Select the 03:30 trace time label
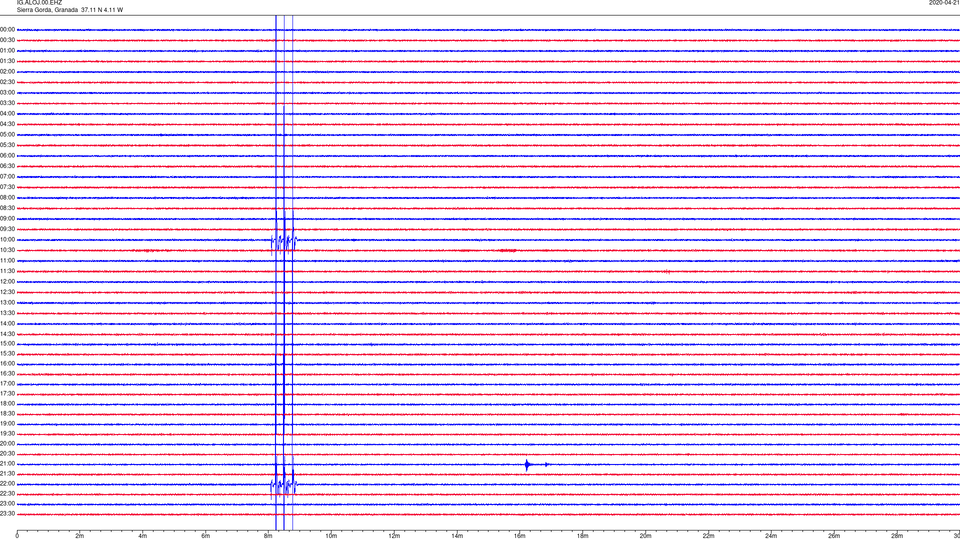Viewport: 960px width, 540px height. point(7,103)
